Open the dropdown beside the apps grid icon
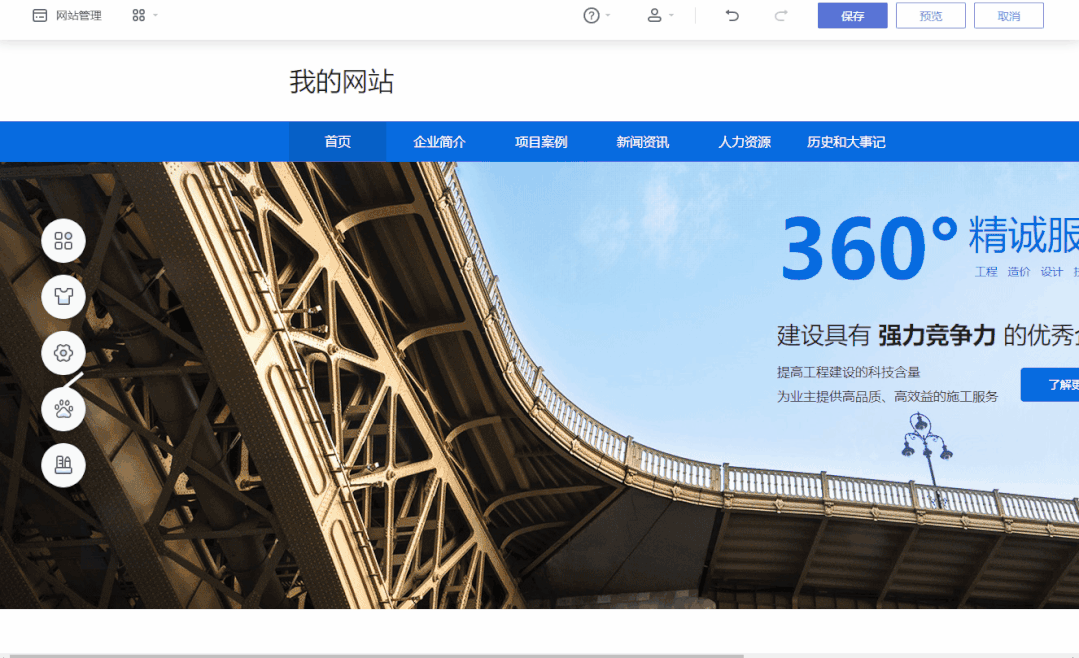The image size is (1079, 658). [x=156, y=17]
